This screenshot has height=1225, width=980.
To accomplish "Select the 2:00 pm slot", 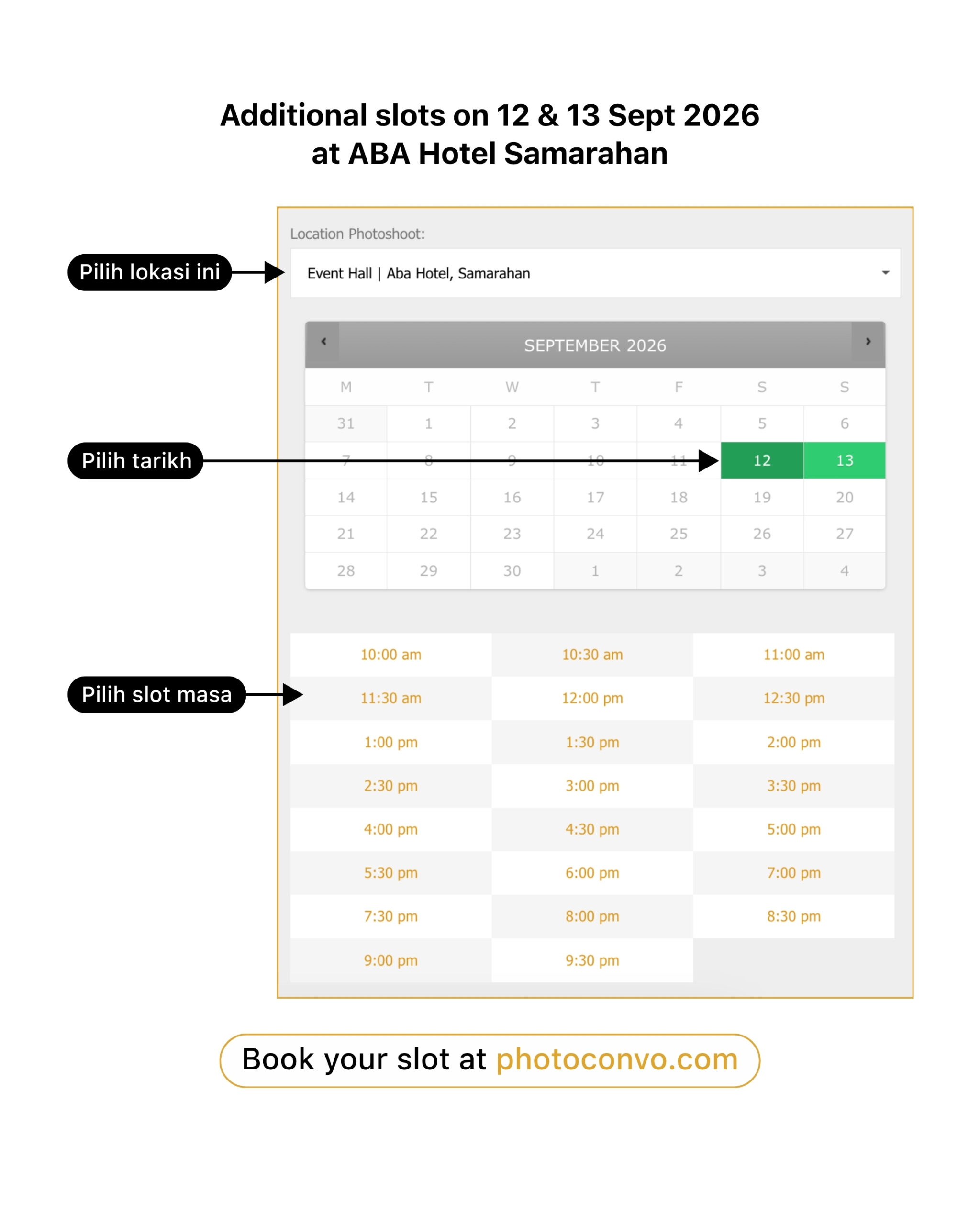I will tap(794, 742).
